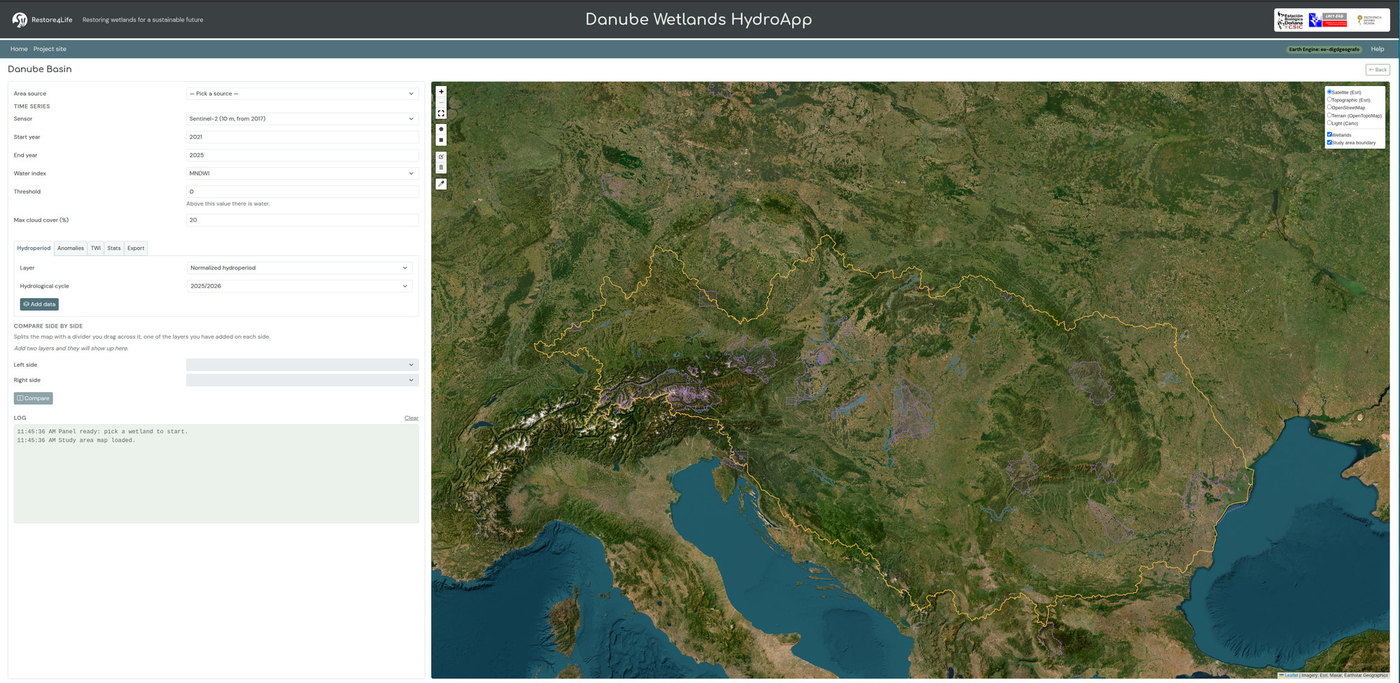Open the Left side dropdown
The height and width of the screenshot is (683, 1400).
302,365
